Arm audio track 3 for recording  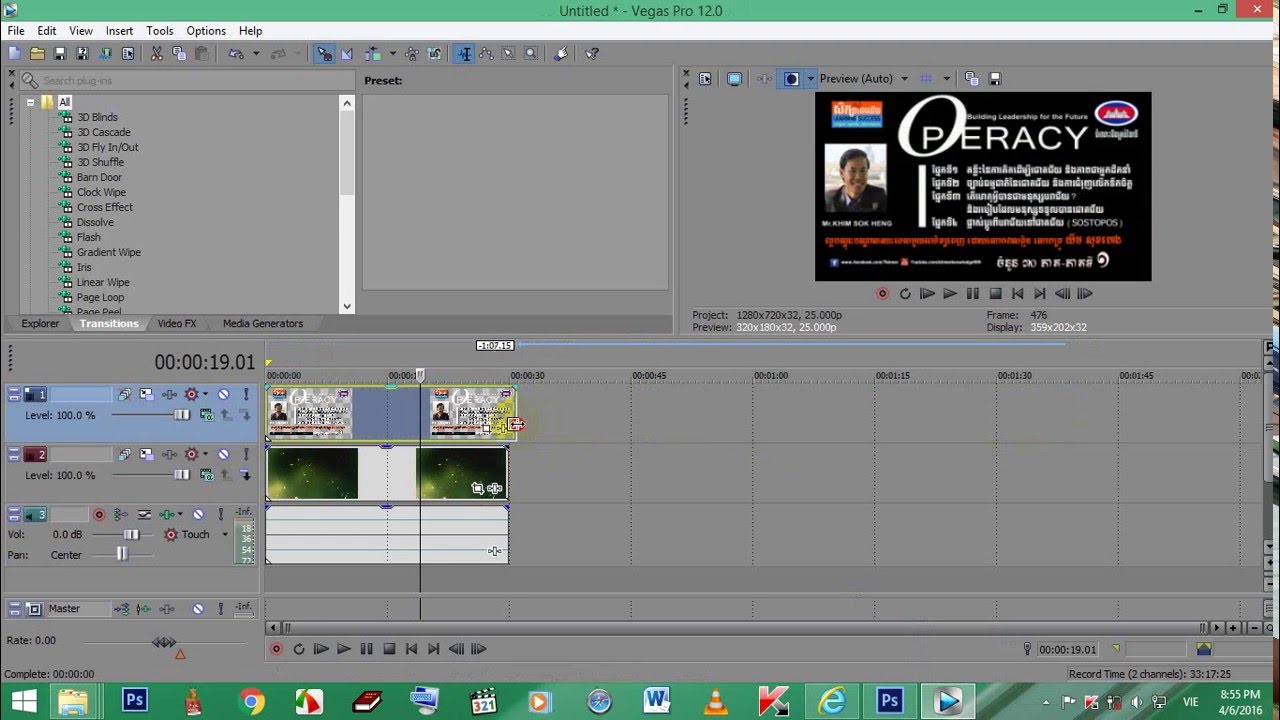point(99,514)
